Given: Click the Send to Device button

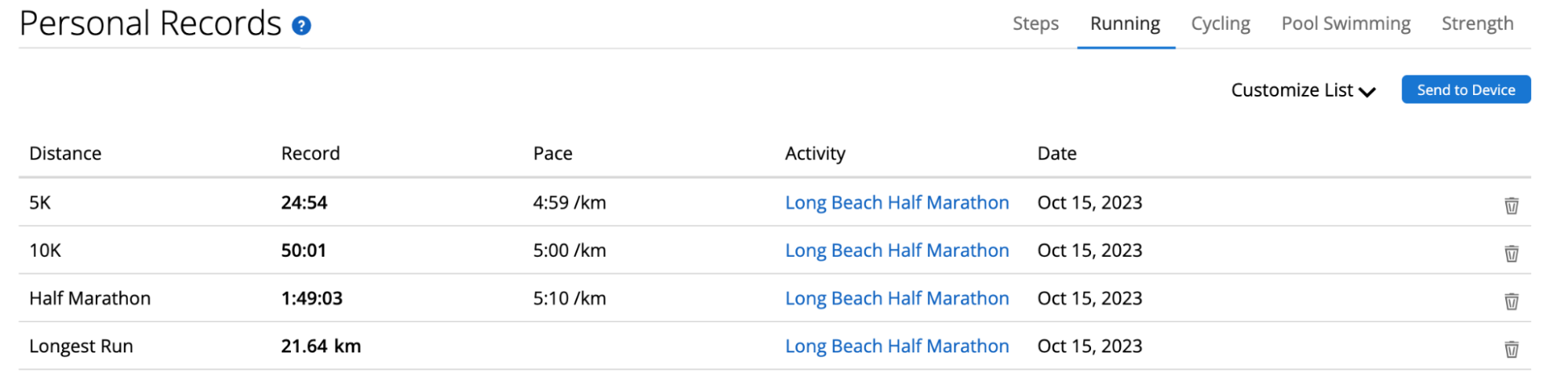Looking at the screenshot, I should coord(1466,89).
